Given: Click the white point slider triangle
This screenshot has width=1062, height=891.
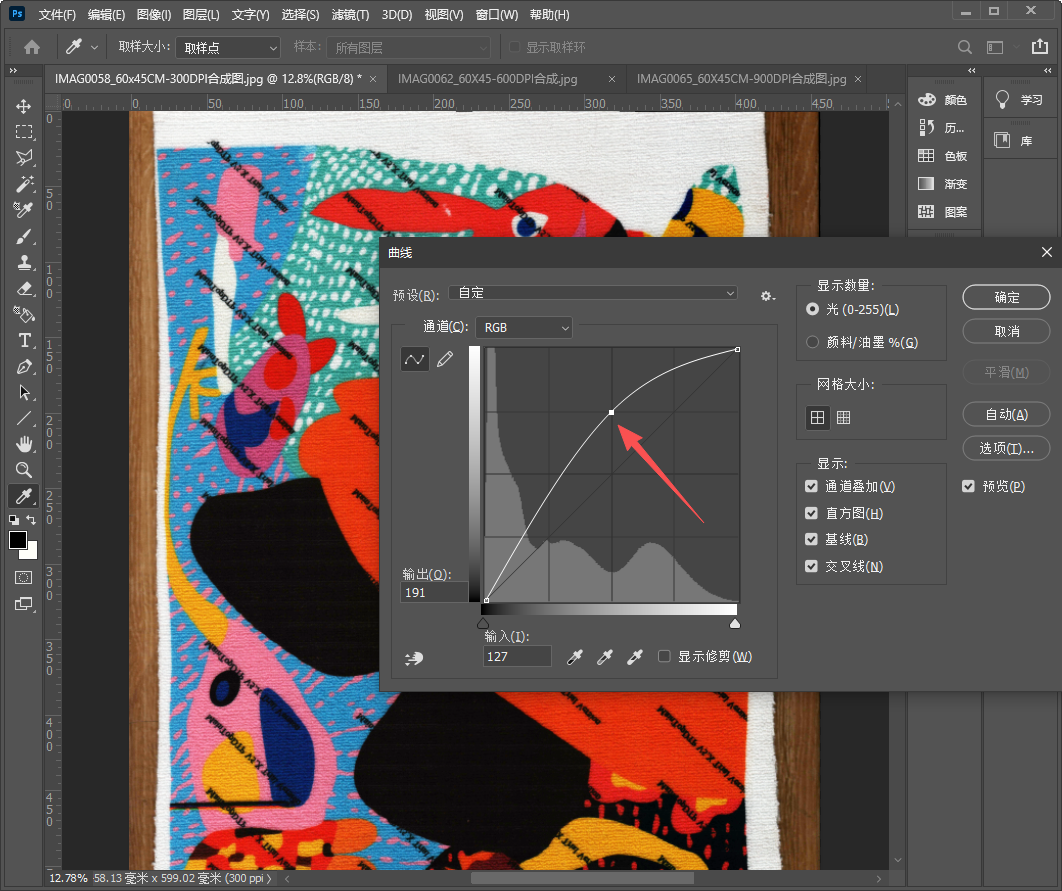Looking at the screenshot, I should [x=735, y=623].
